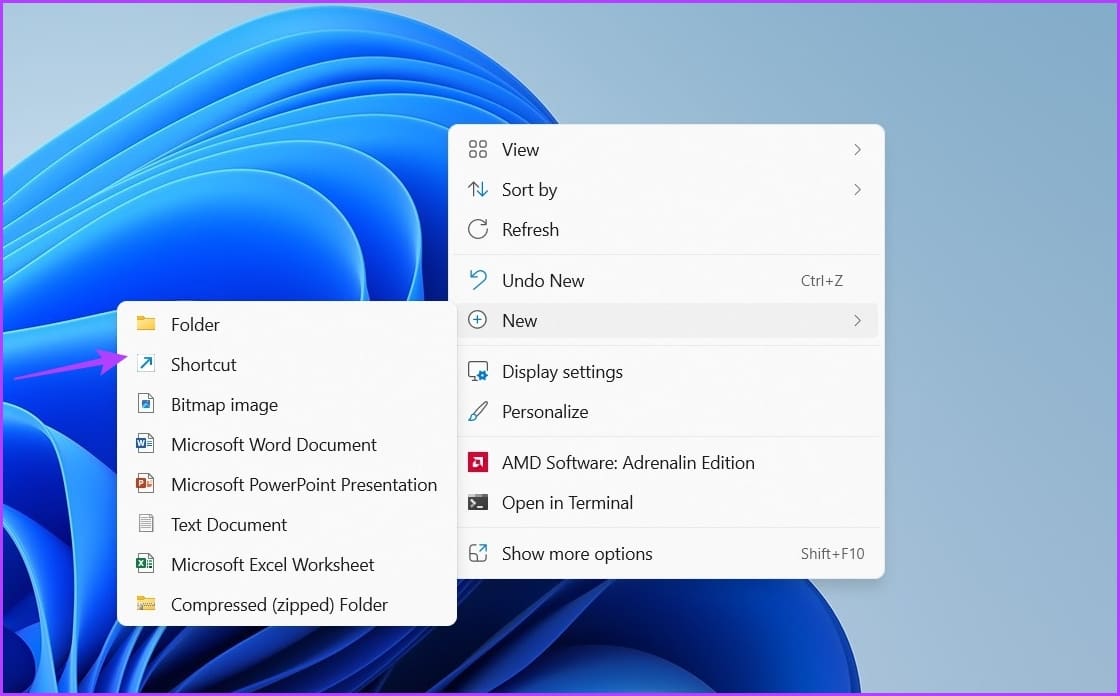The width and height of the screenshot is (1120, 696).
Task: Click the Sort by arrows icon
Action: pyautogui.click(x=478, y=189)
